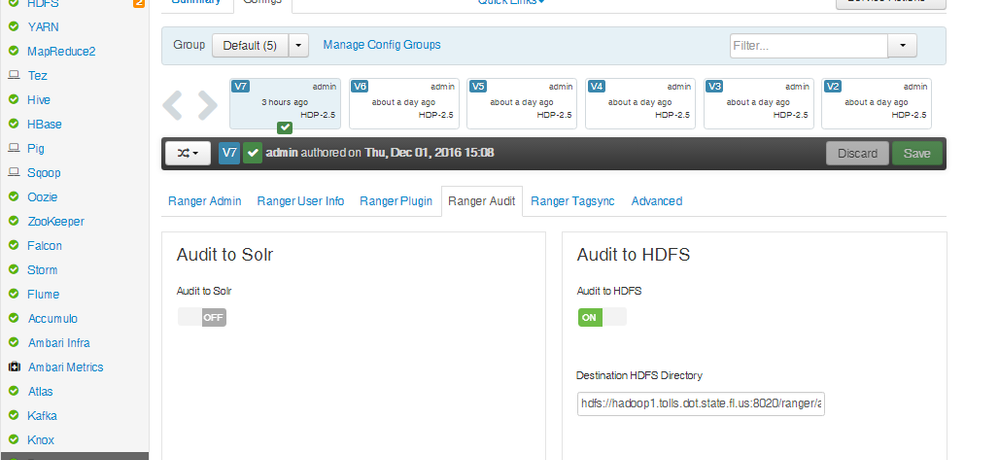Image resolution: width=999 pixels, height=460 pixels.
Task: Select the V3 config version card
Action: tap(759, 103)
